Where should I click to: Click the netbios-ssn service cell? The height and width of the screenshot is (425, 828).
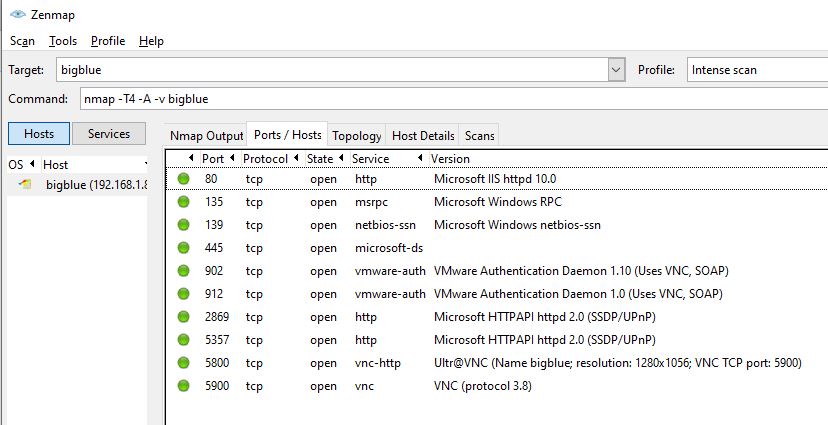385,225
